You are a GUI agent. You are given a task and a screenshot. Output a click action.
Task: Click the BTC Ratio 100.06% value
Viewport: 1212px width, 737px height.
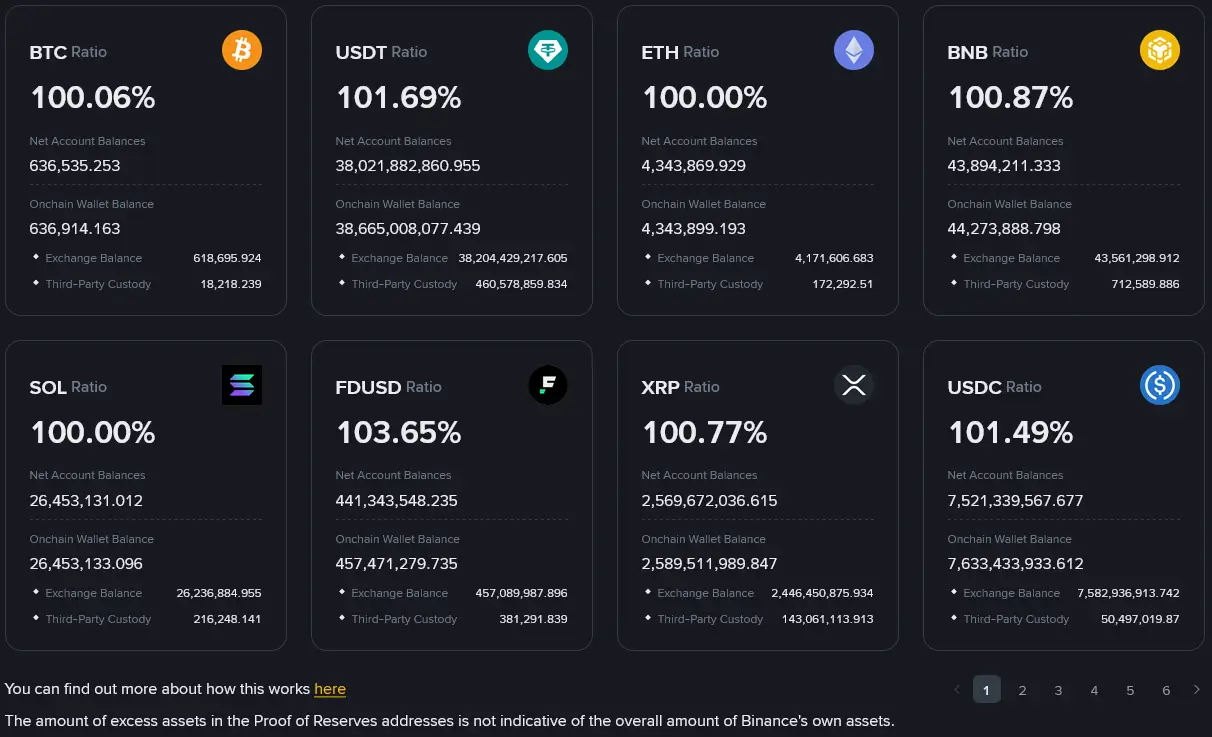[x=93, y=98]
